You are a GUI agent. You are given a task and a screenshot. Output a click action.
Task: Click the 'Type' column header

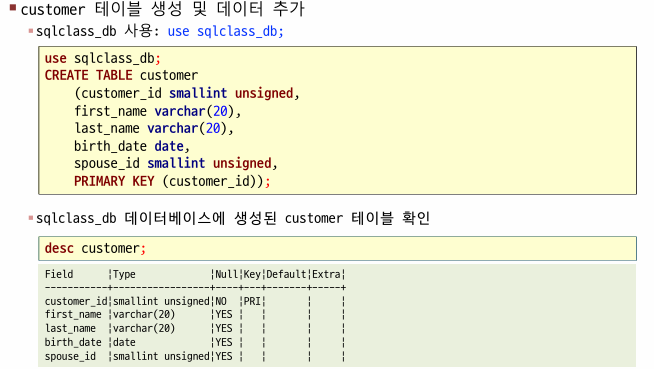tap(124, 274)
